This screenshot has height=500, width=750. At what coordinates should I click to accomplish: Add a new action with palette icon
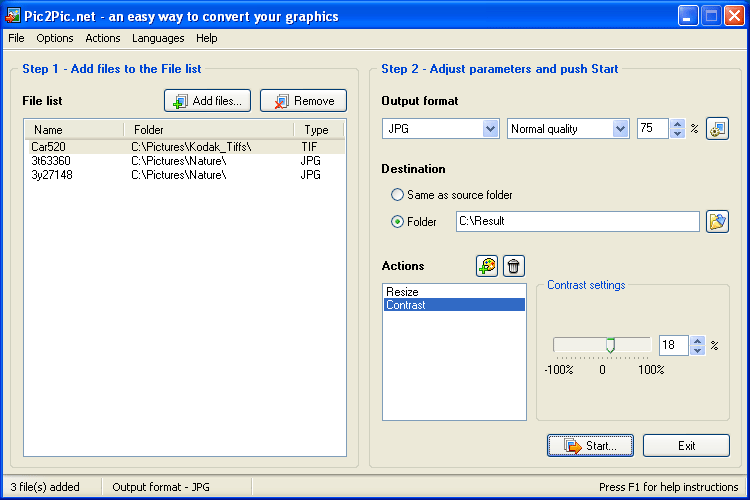(487, 266)
